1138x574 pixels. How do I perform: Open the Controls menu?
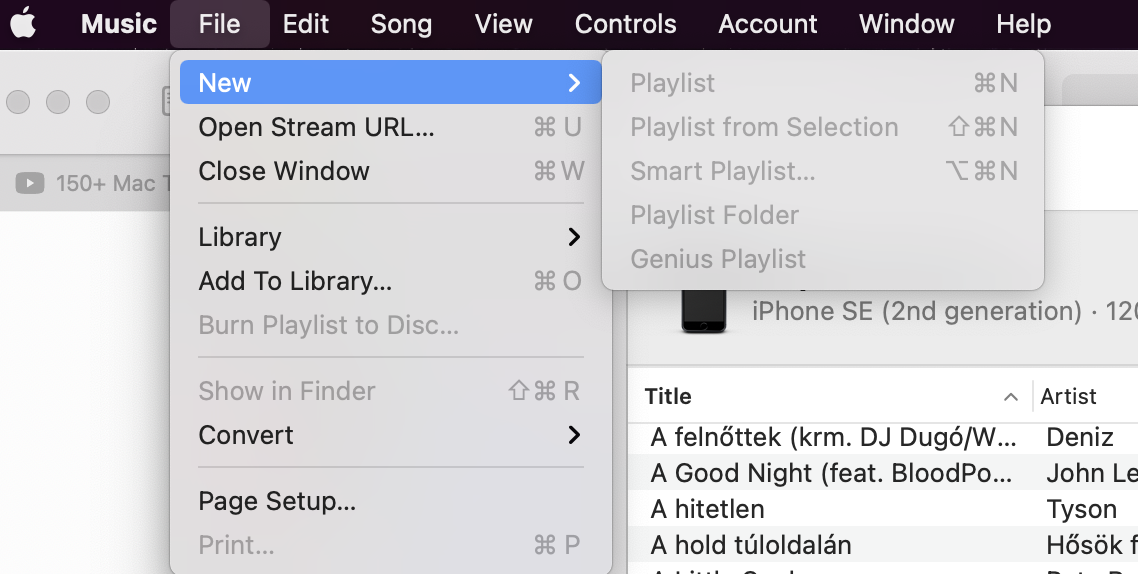click(x=626, y=24)
